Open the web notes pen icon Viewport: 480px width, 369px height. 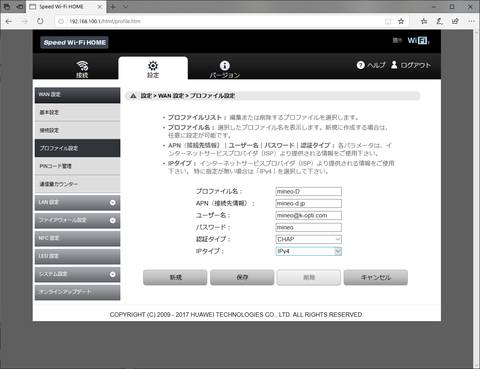coord(439,21)
